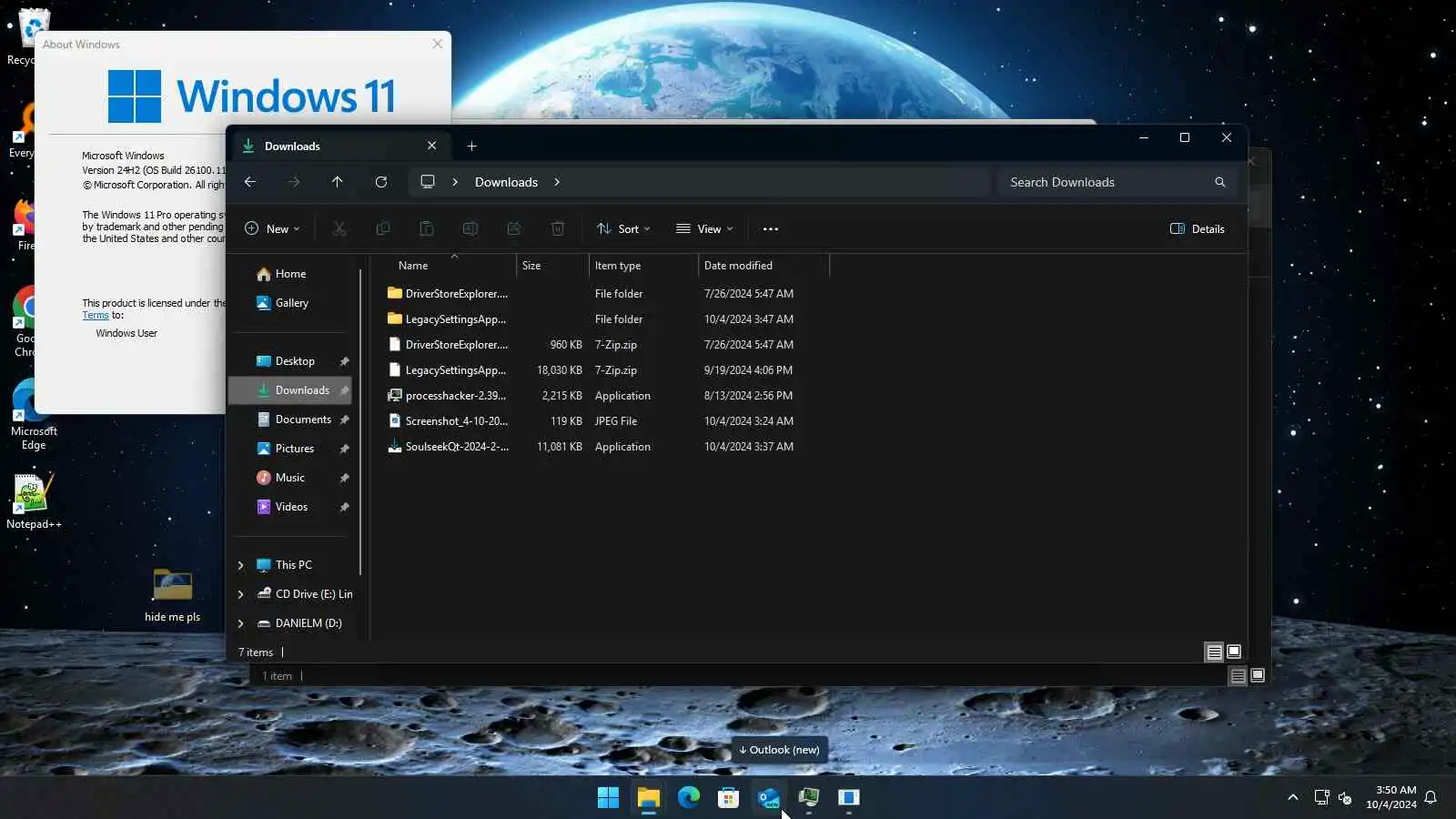The image size is (1456, 819).
Task: Open the Start menu
Action: [x=608, y=798]
